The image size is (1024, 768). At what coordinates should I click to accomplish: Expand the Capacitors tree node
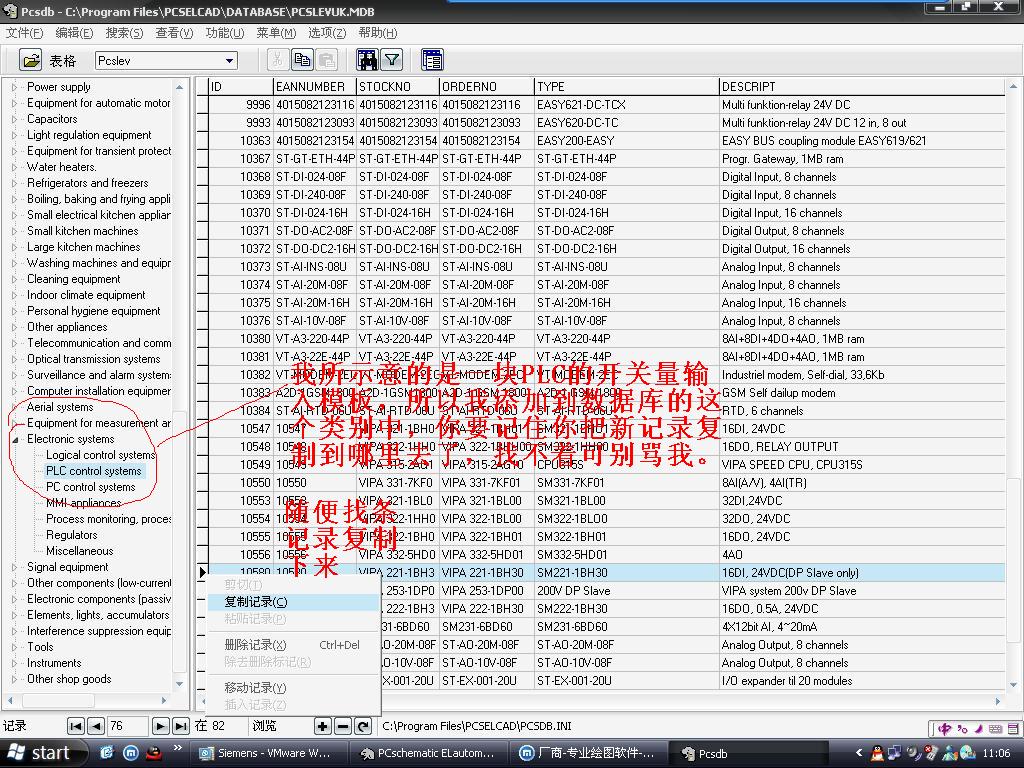coord(14,120)
